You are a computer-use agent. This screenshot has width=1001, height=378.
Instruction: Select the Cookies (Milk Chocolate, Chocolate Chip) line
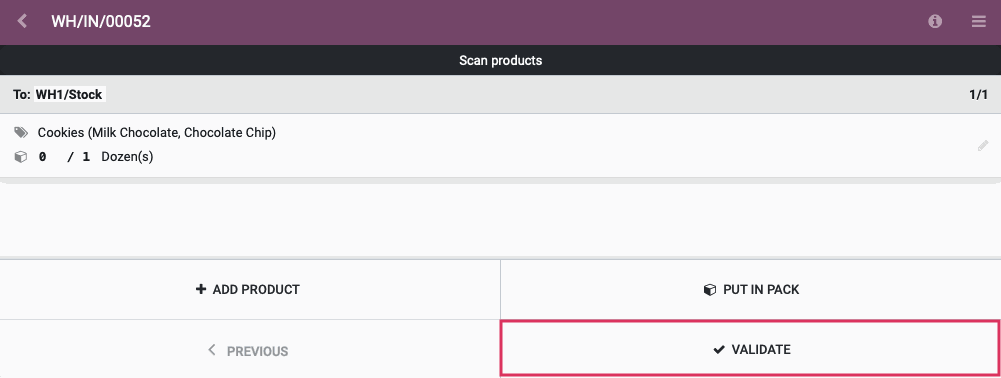(500, 146)
